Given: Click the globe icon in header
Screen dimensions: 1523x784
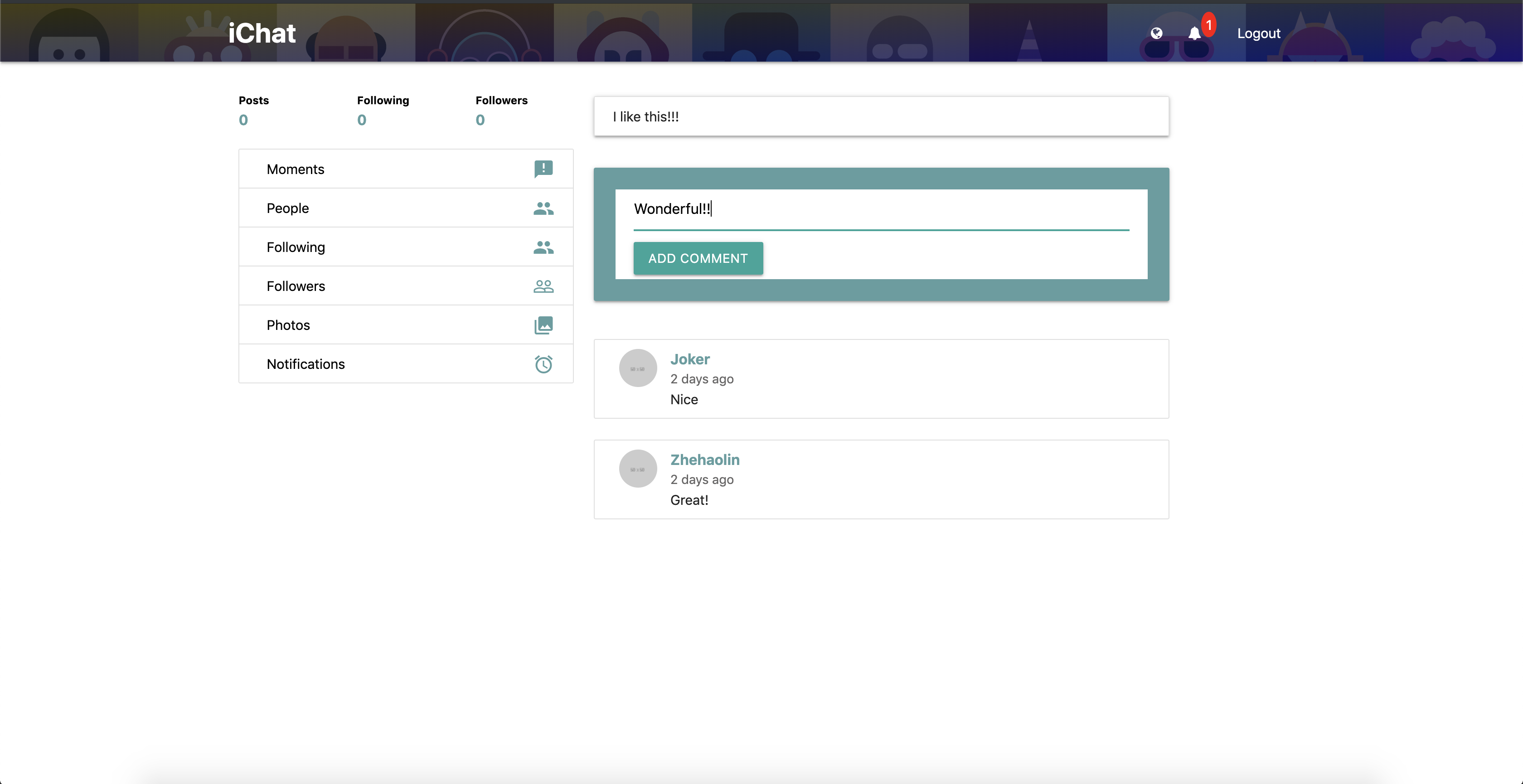Looking at the screenshot, I should click(1156, 33).
